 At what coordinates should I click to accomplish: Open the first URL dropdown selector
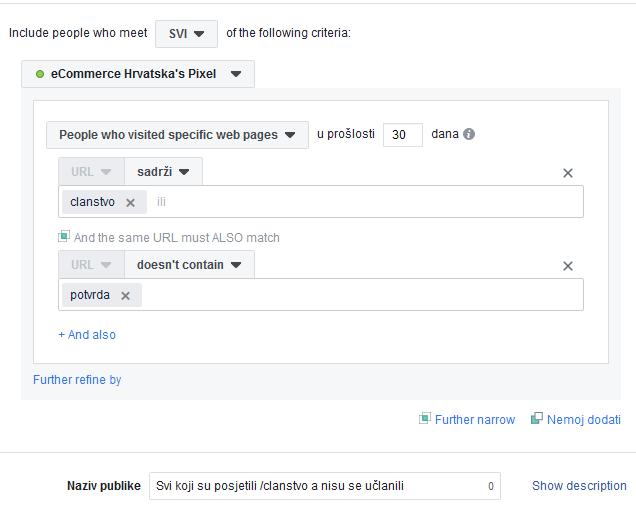click(91, 172)
